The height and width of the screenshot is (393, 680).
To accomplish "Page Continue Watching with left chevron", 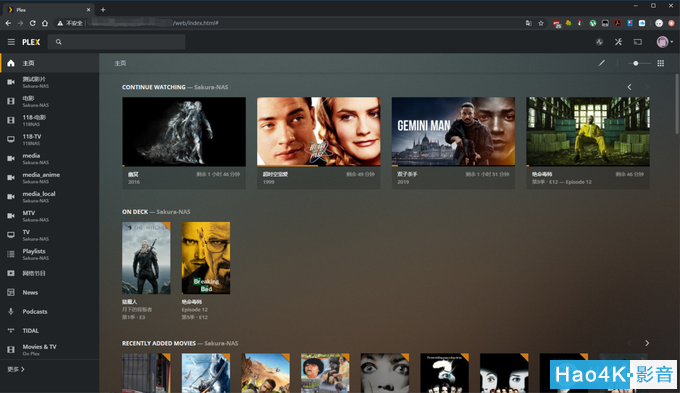I will (x=629, y=87).
